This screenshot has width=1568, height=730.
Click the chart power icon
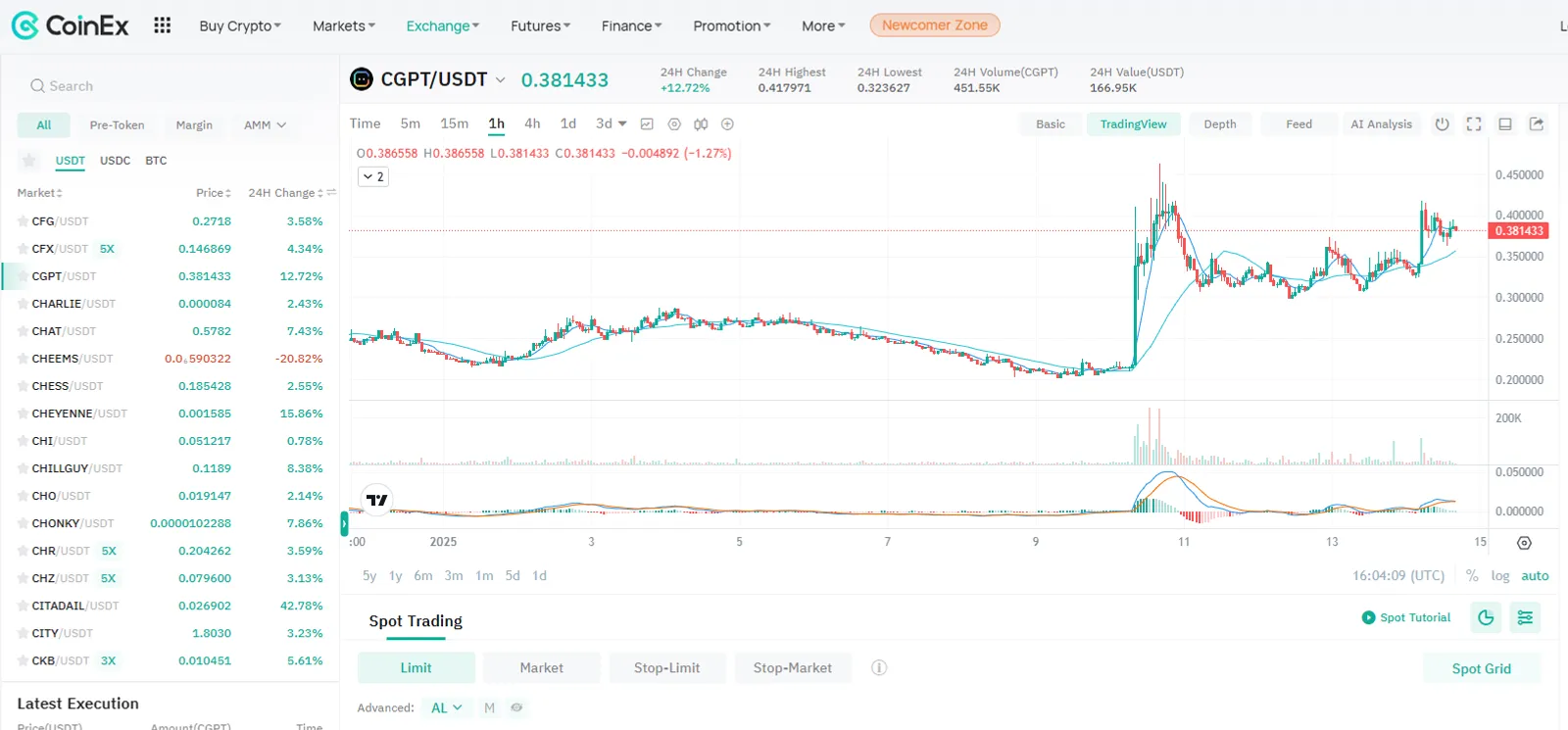(1443, 124)
